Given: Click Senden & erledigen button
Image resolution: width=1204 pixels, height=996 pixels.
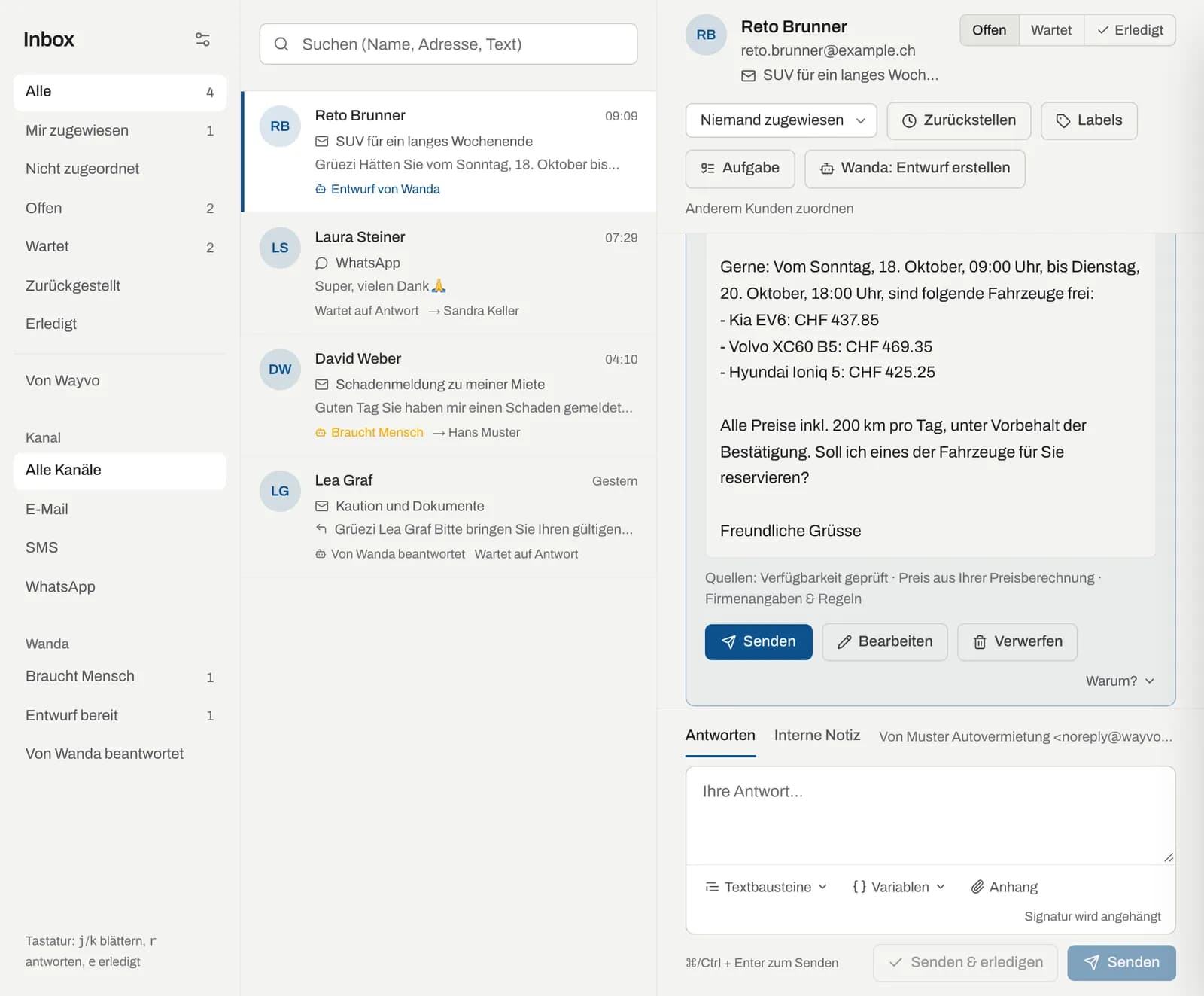Looking at the screenshot, I should tap(965, 963).
